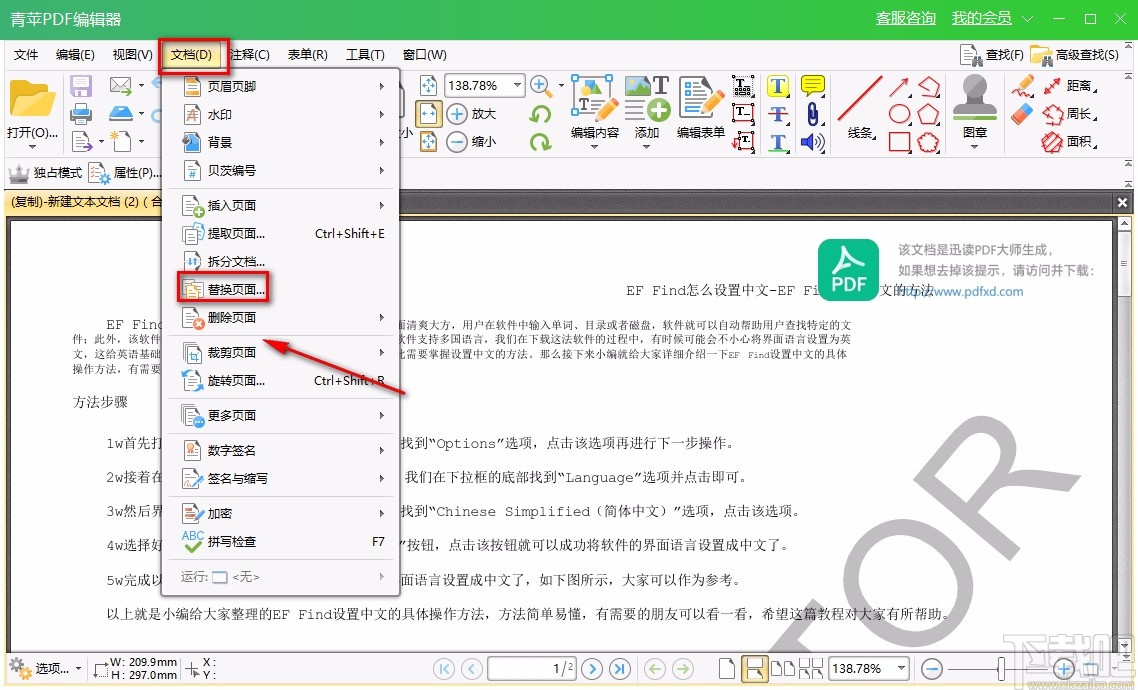Click the highlight text T tool
This screenshot has height=690, width=1138.
tap(778, 86)
